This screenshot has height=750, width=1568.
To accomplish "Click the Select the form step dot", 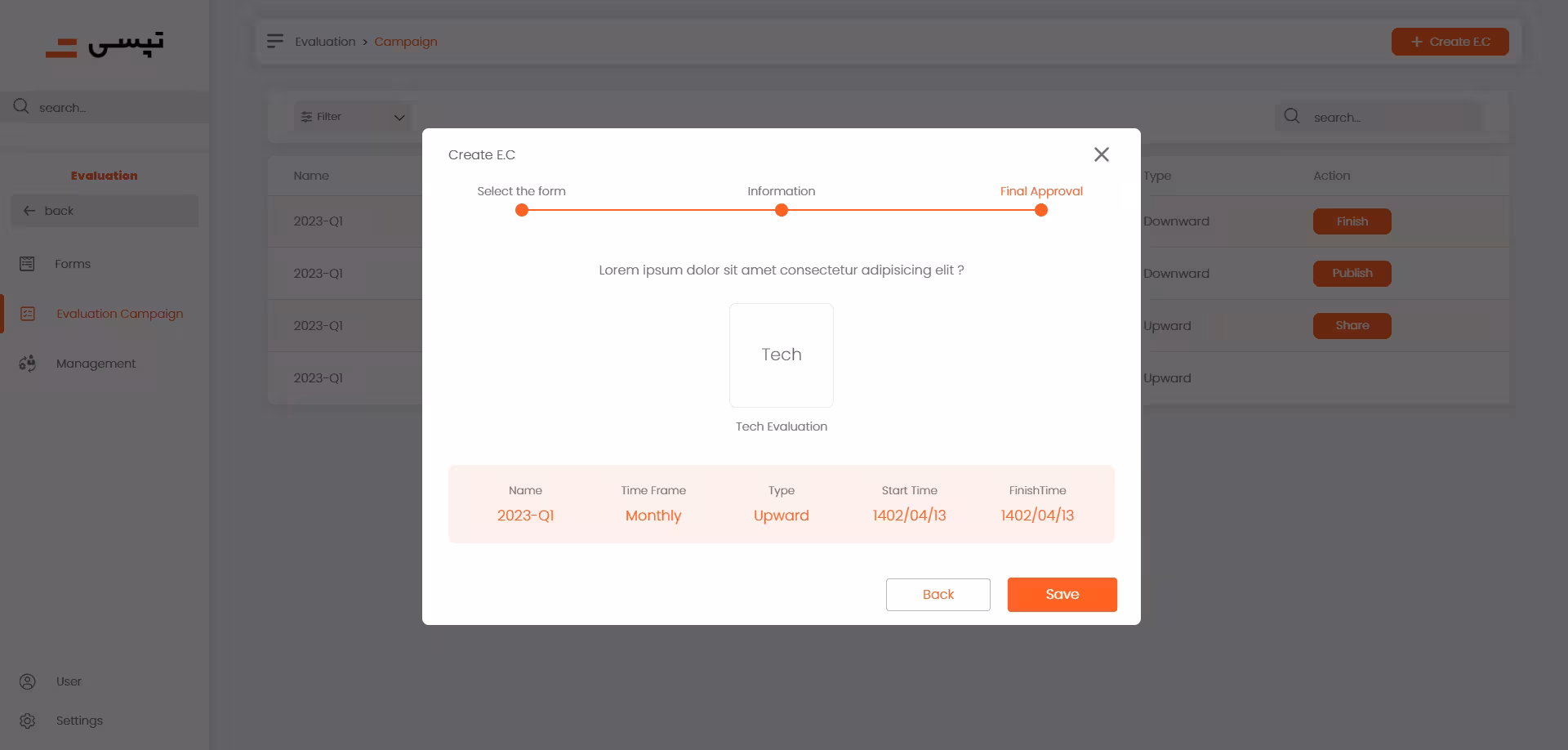I will tap(522, 210).
